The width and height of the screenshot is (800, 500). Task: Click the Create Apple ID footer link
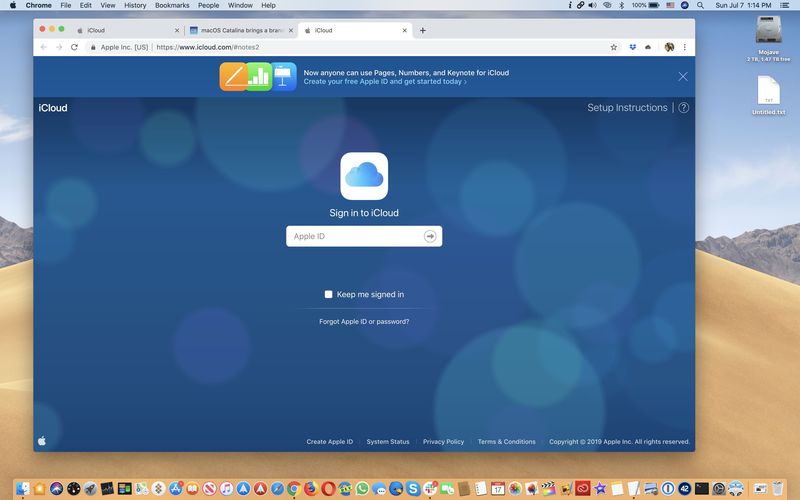330,442
